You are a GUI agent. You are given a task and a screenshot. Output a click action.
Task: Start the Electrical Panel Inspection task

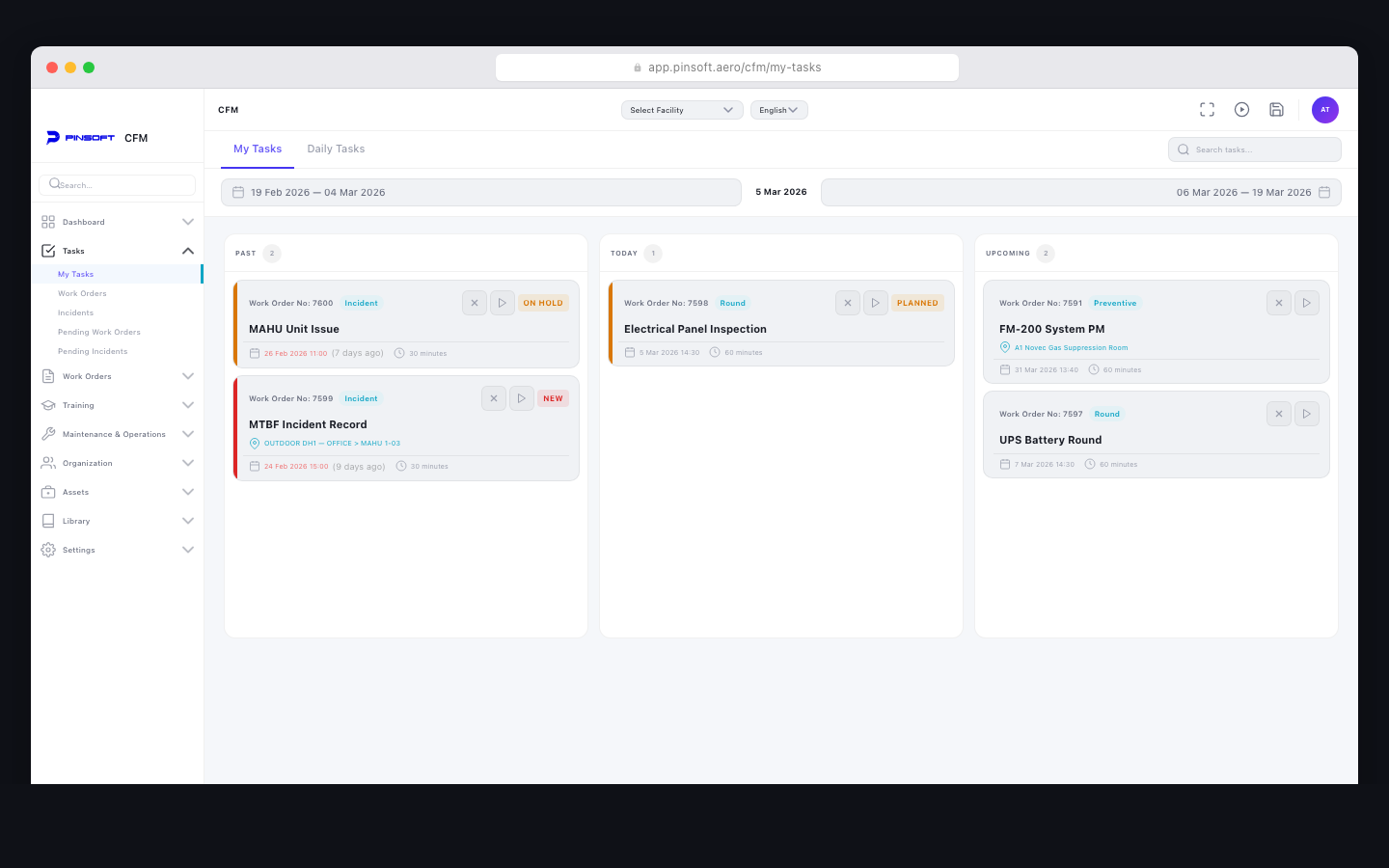[x=875, y=302]
